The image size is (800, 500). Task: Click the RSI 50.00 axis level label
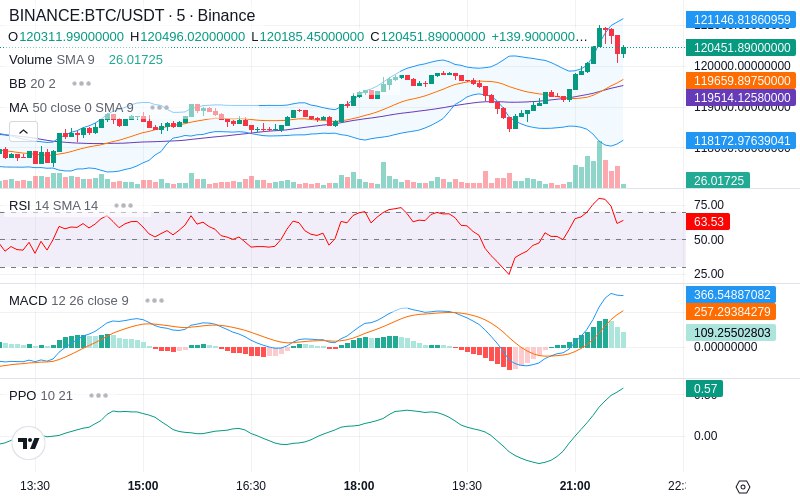709,239
